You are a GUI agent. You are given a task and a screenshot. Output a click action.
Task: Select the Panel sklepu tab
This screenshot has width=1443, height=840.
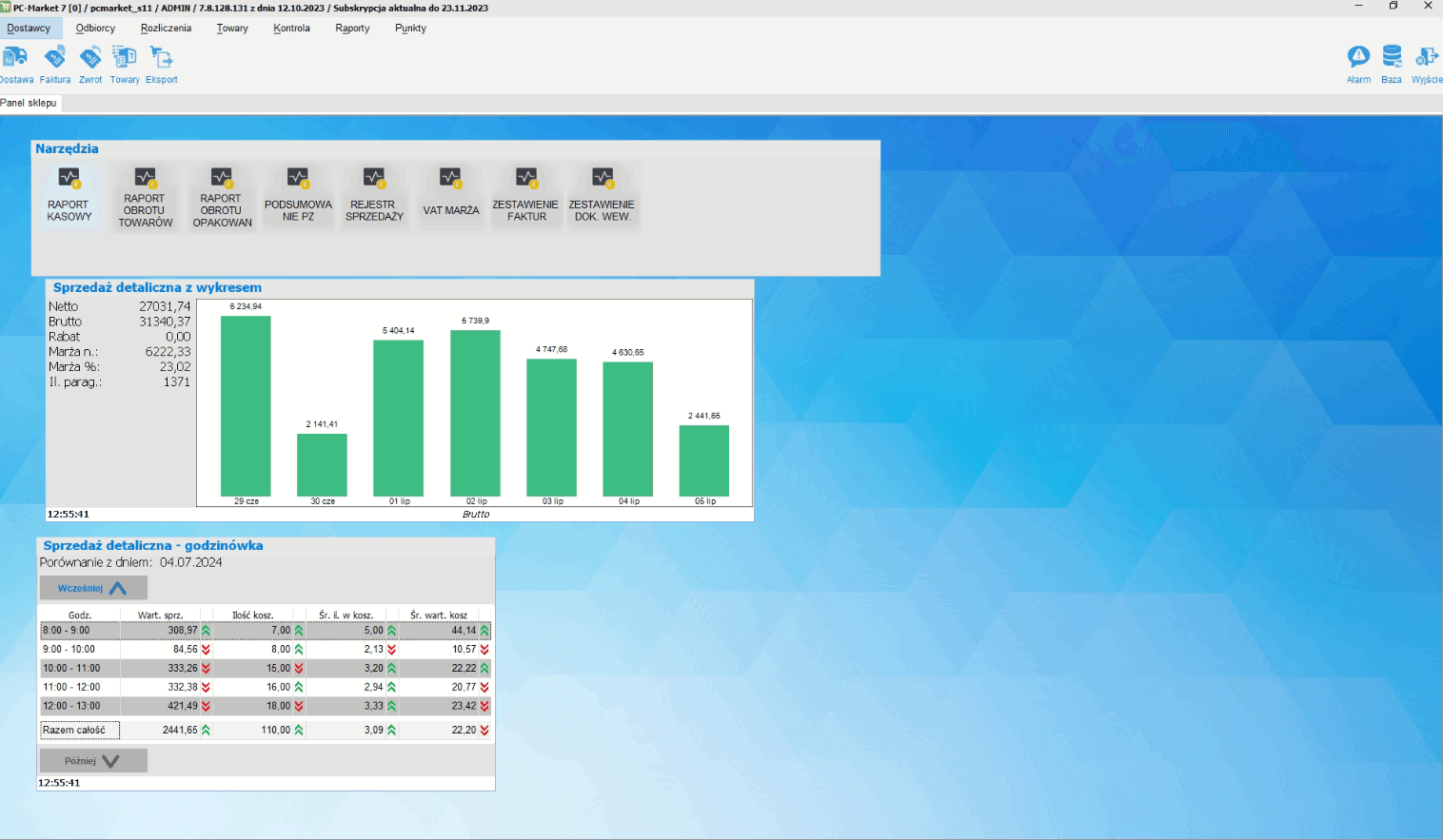point(30,103)
